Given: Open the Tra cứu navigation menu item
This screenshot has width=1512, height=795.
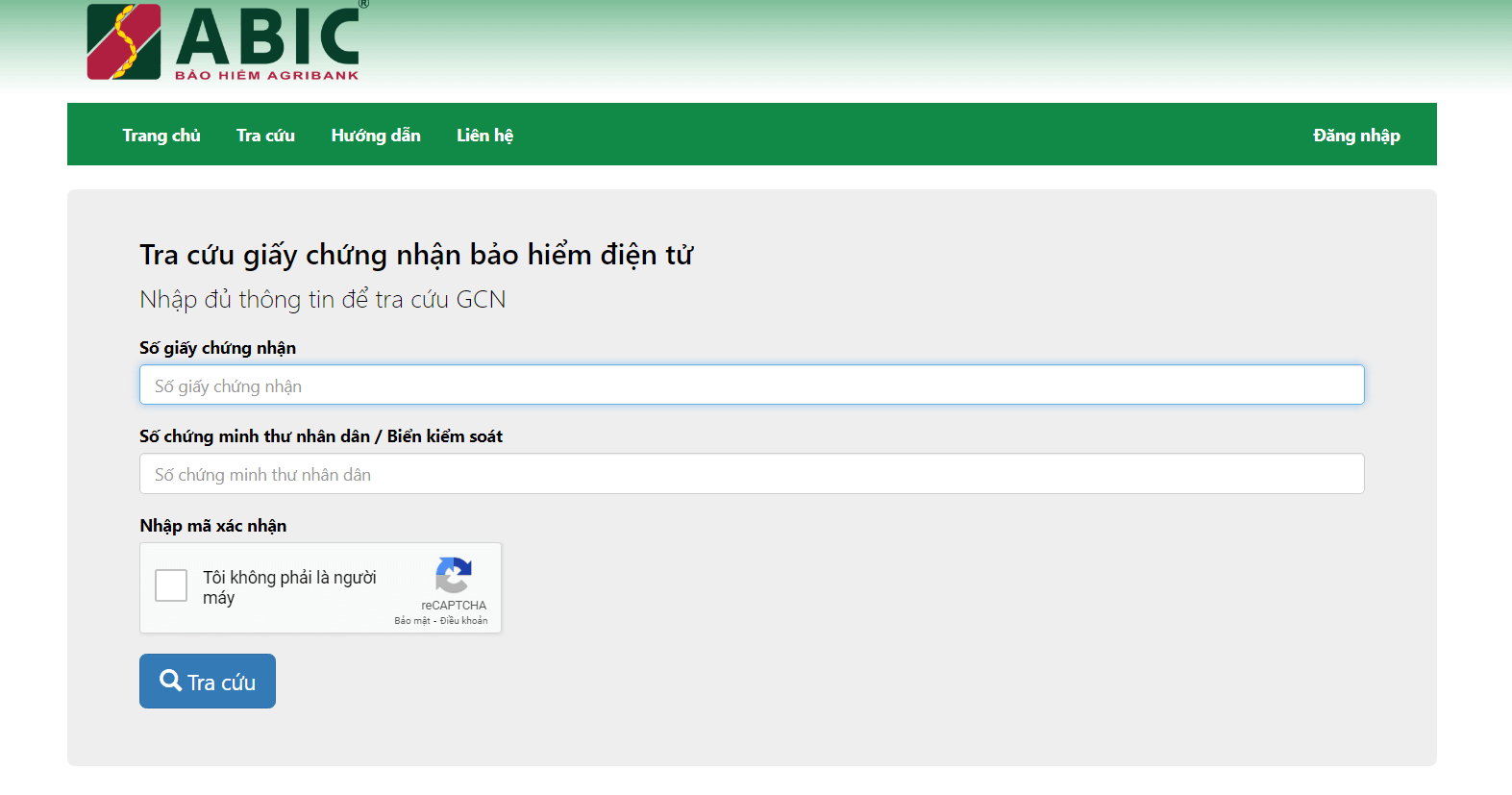Looking at the screenshot, I should [265, 136].
